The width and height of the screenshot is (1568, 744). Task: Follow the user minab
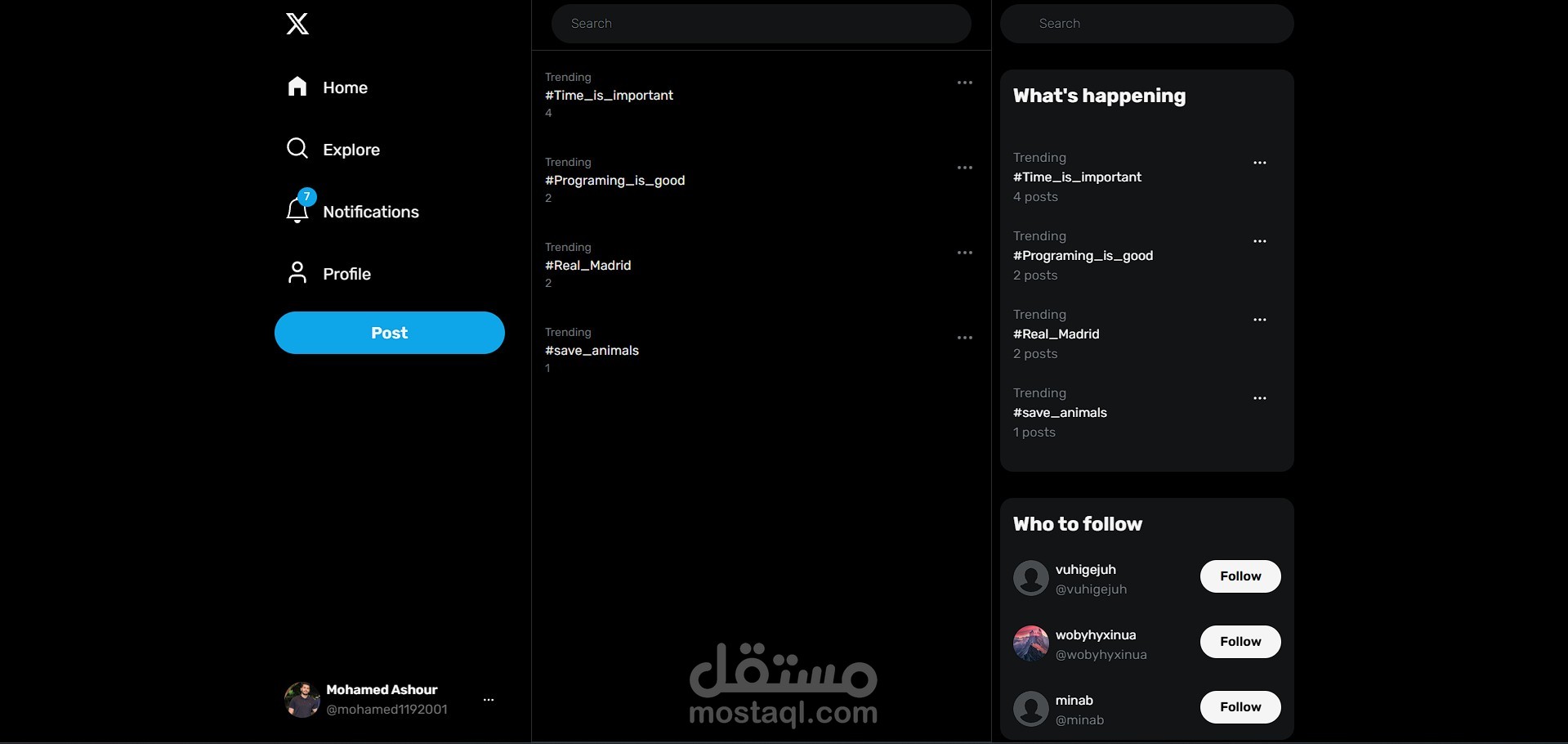tap(1240, 707)
